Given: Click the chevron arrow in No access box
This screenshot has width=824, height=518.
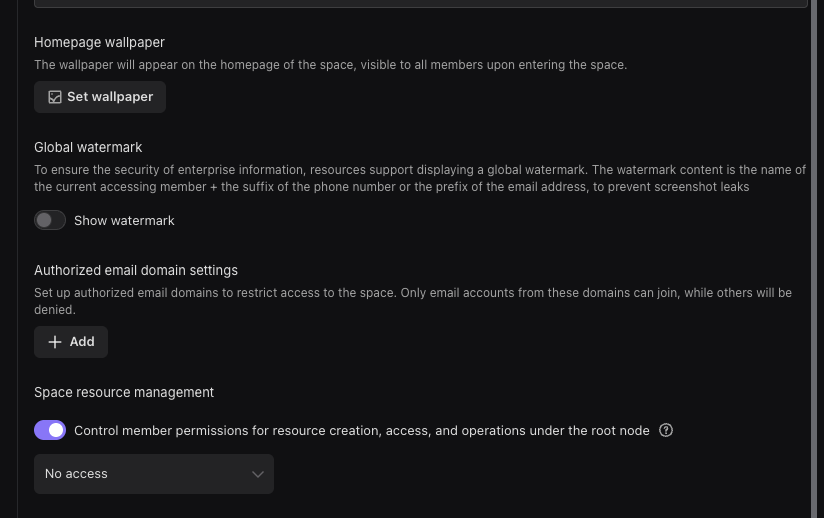Looking at the screenshot, I should coord(257,474).
